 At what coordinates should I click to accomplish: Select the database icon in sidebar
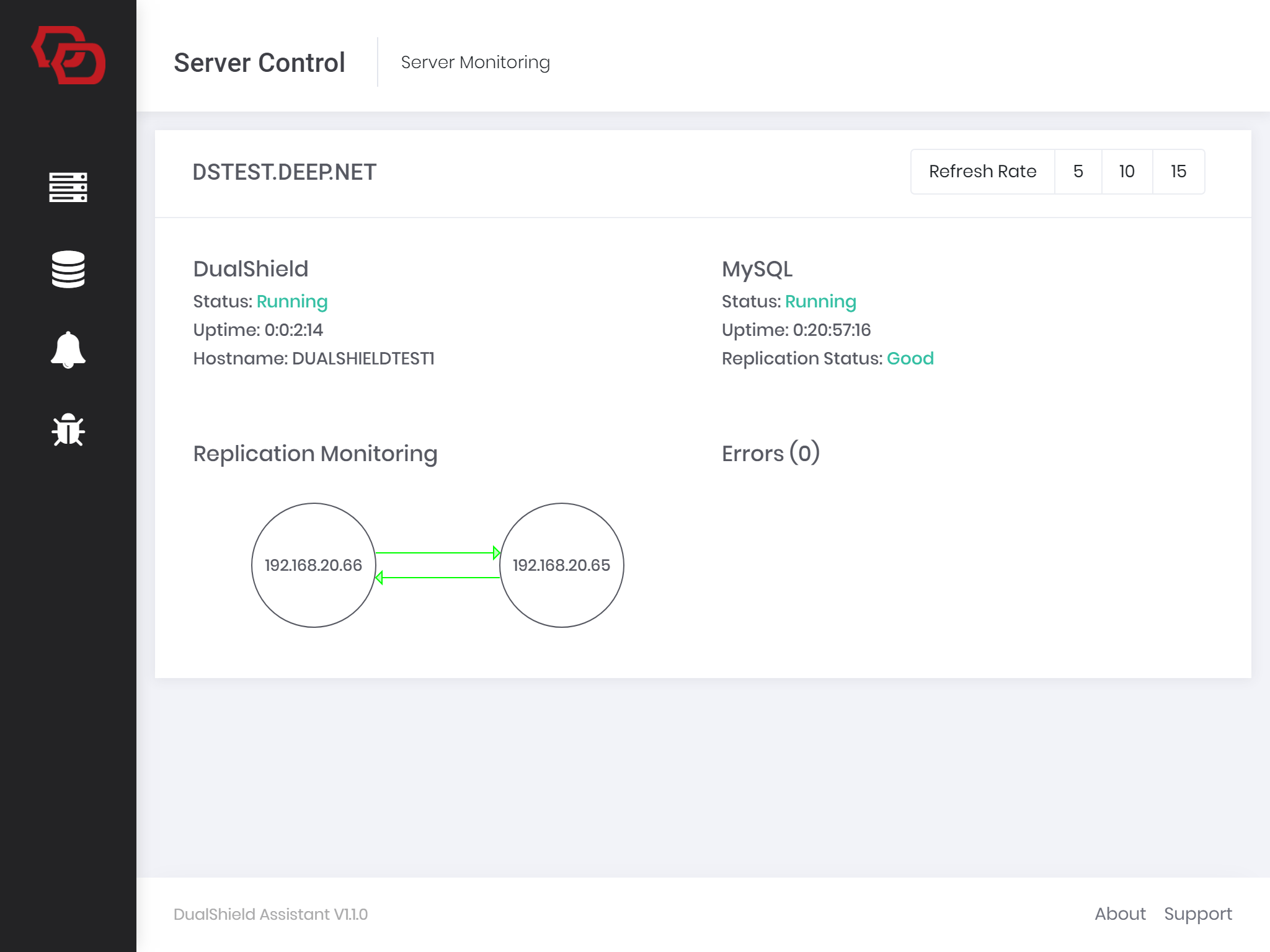pos(68,269)
